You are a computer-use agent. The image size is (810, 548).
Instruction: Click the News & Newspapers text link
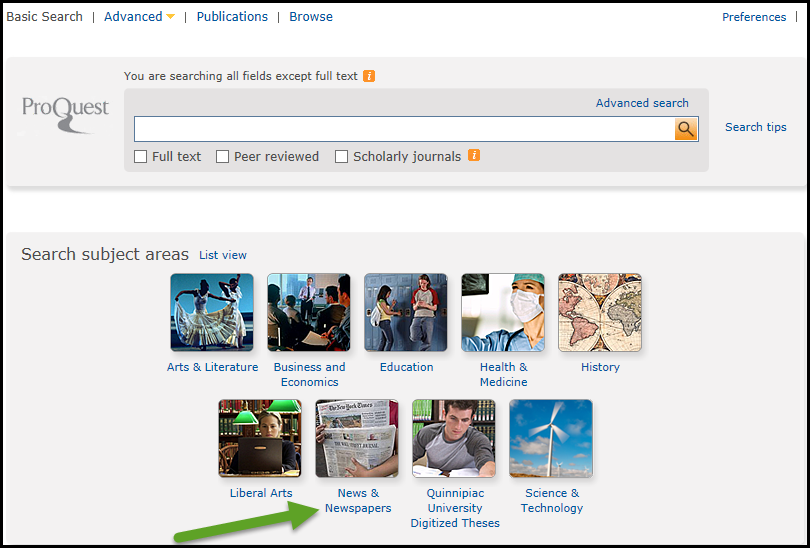tap(358, 500)
